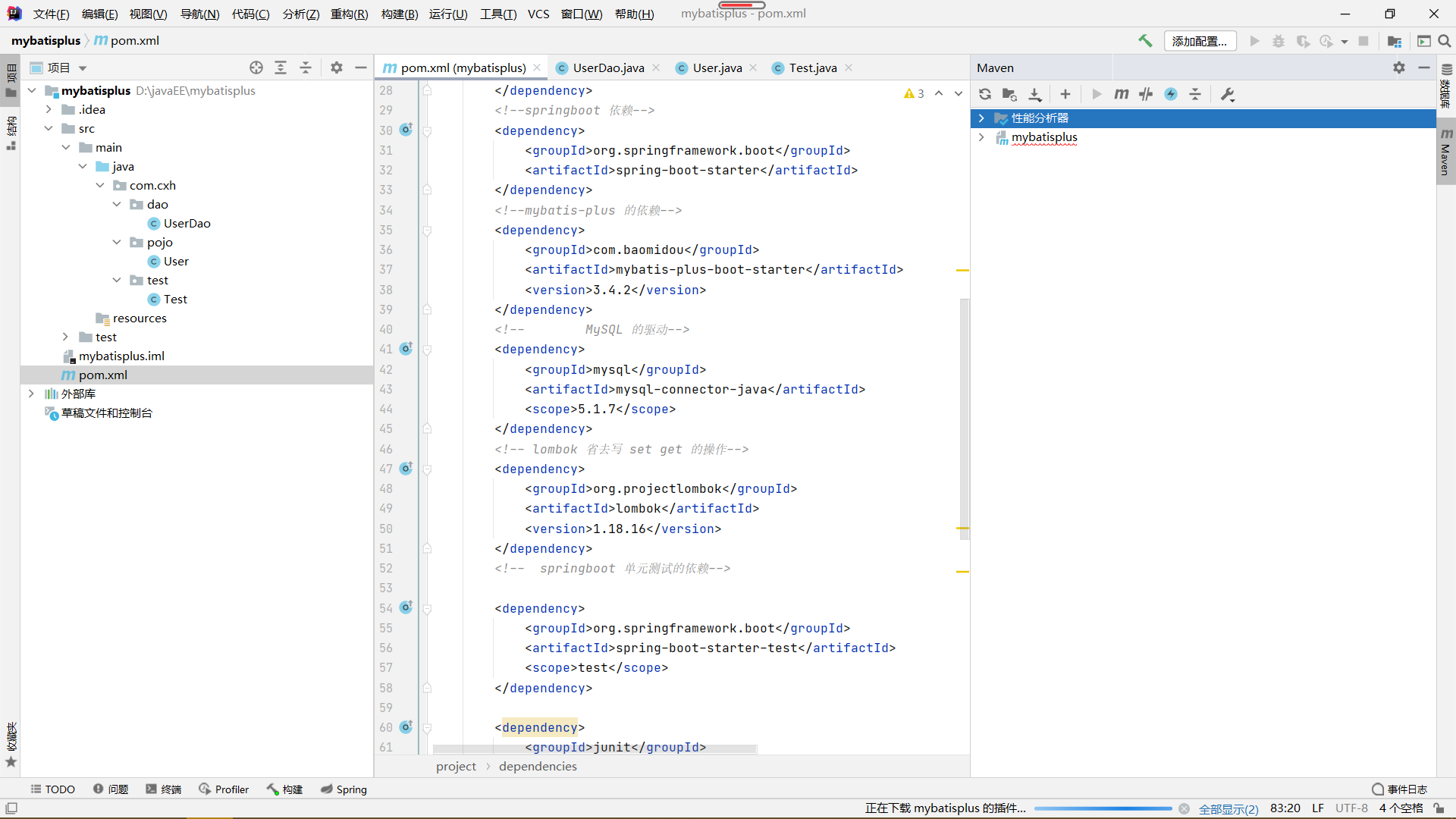Open the TODO tool window
Image resolution: width=1456 pixels, height=819 pixels.
[x=52, y=789]
